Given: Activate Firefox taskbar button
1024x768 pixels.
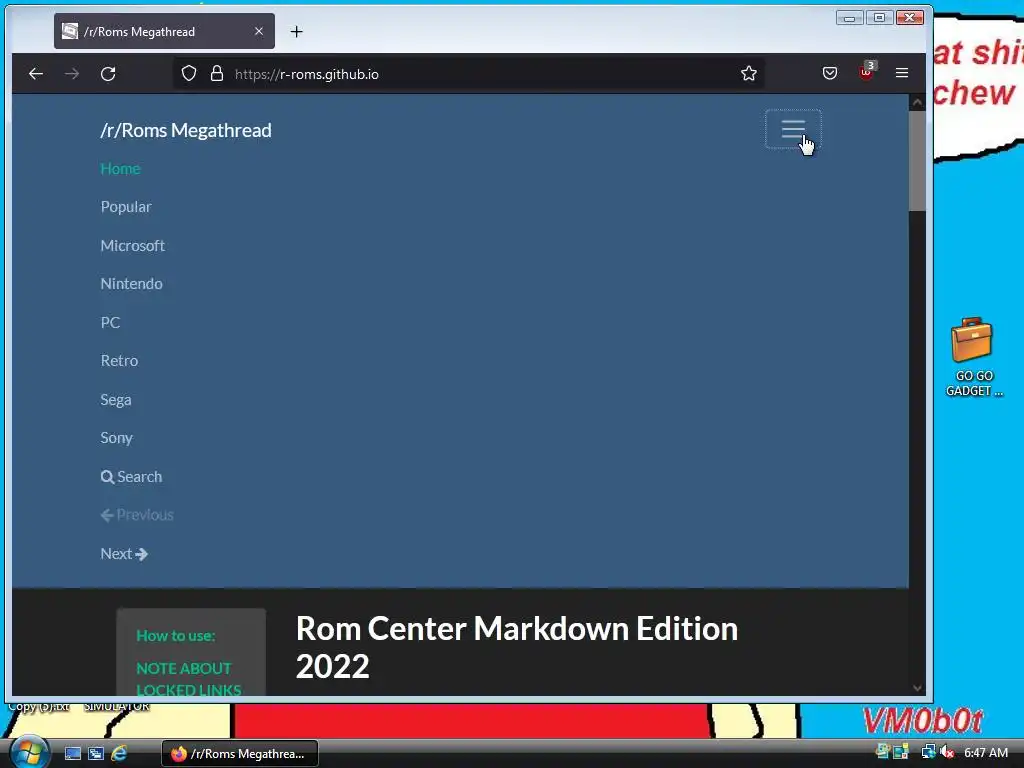Looking at the screenshot, I should [240, 754].
